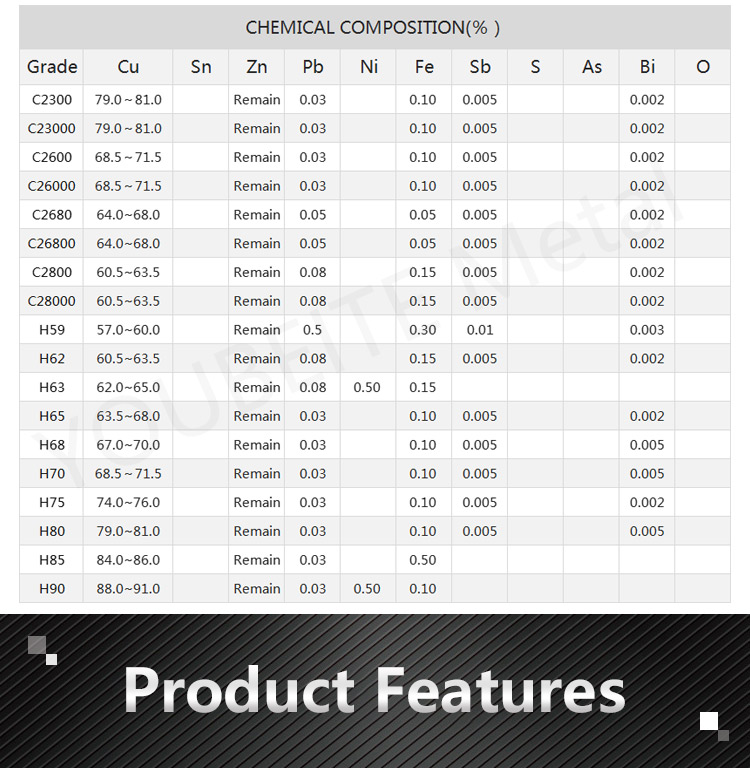Select the Cu column header

click(x=128, y=67)
